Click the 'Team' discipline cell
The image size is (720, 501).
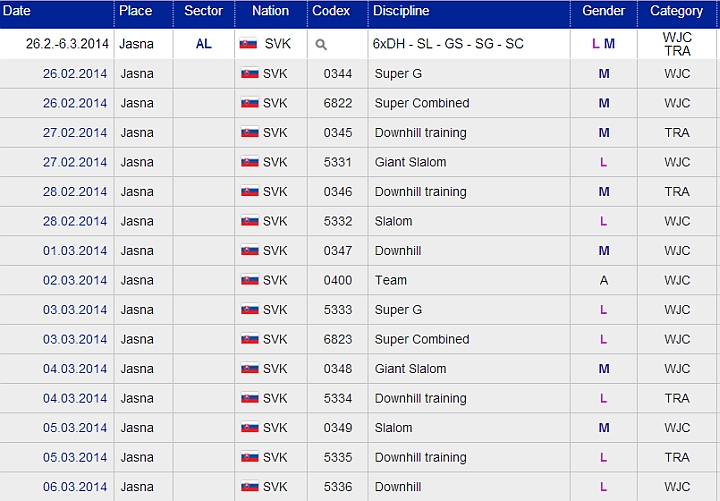coord(391,280)
